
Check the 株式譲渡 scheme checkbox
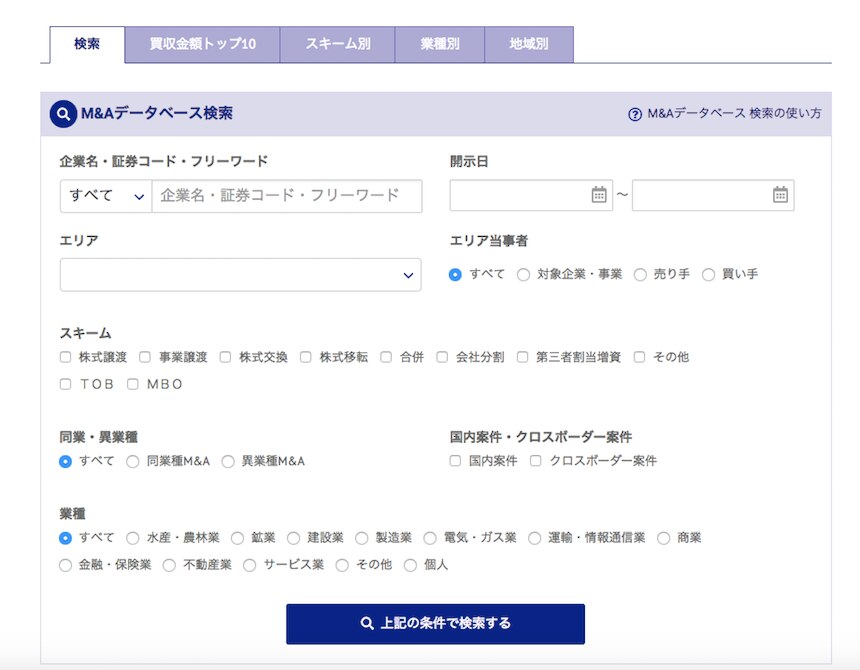(66, 357)
